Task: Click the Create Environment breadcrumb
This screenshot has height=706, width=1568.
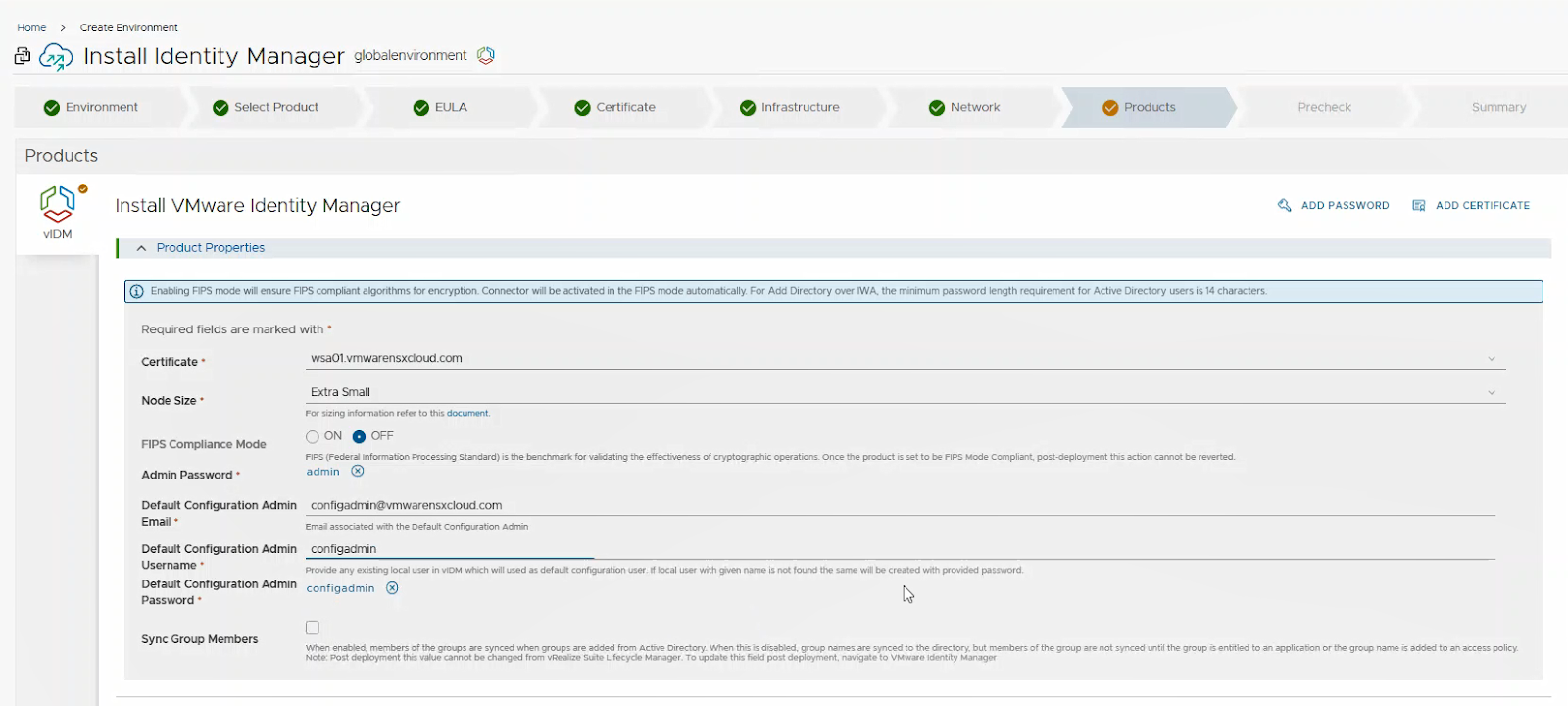Action: pos(129,27)
